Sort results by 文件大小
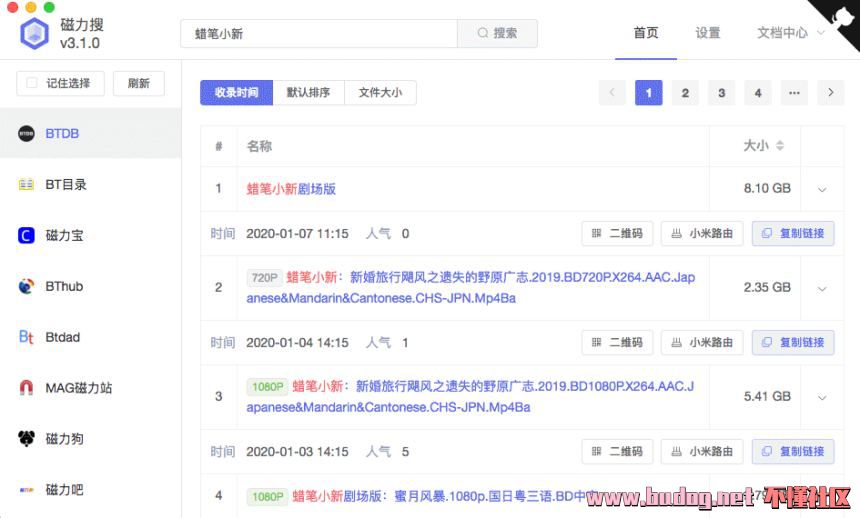 tap(380, 93)
